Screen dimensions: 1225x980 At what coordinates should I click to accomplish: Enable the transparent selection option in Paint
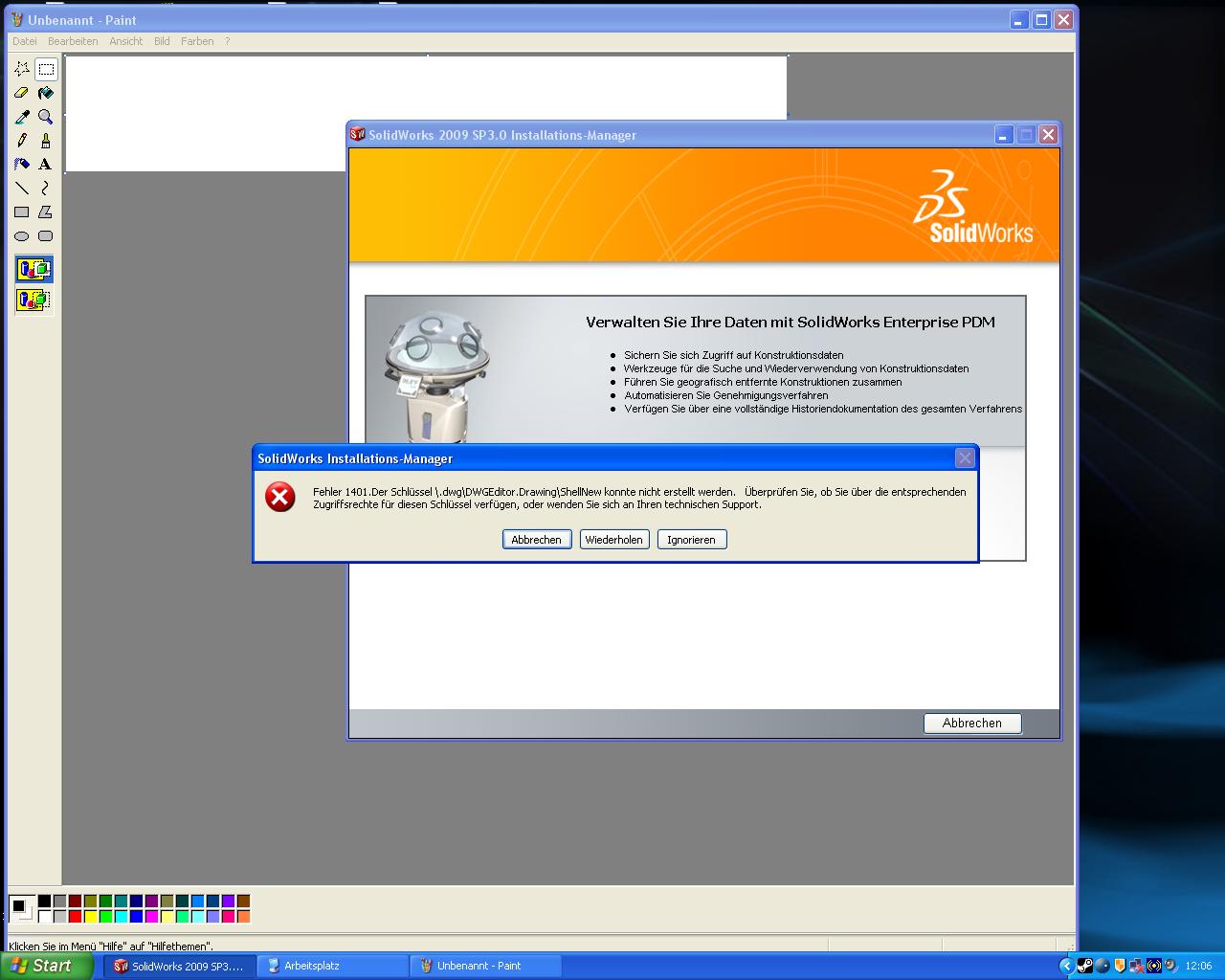(x=33, y=301)
